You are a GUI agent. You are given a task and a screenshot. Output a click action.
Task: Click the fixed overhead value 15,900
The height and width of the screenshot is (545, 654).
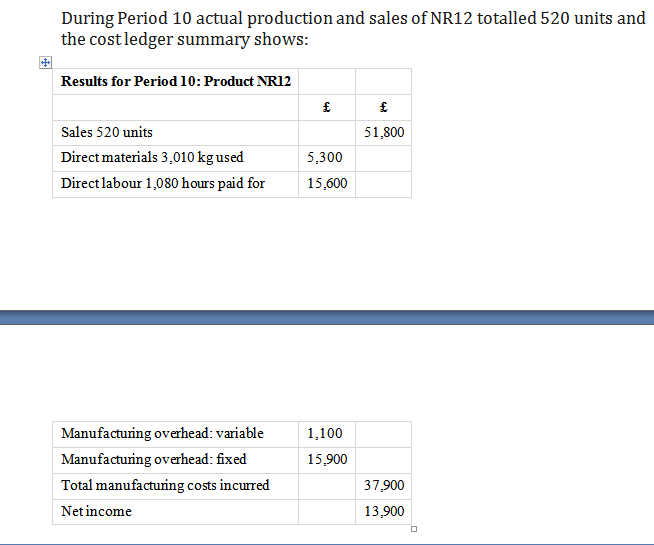(x=327, y=460)
